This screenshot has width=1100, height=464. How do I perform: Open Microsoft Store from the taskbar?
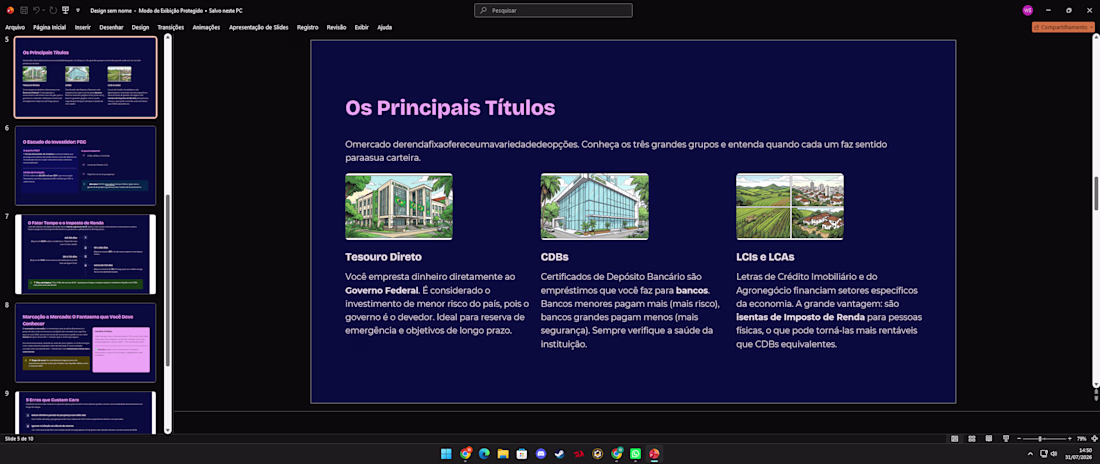(x=522, y=454)
